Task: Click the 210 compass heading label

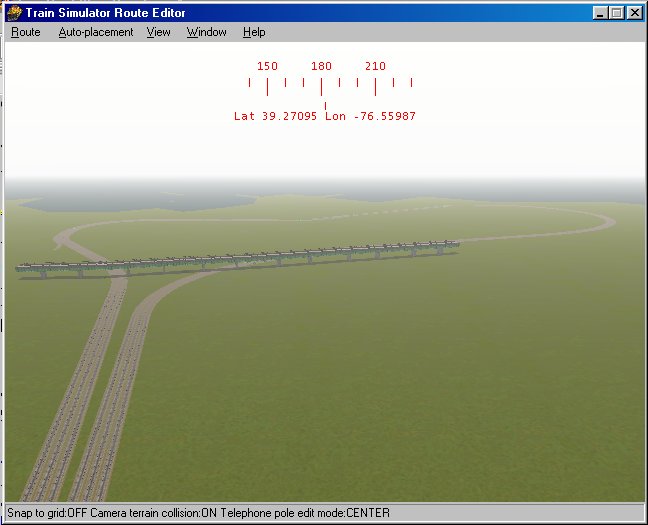Action: (375, 66)
